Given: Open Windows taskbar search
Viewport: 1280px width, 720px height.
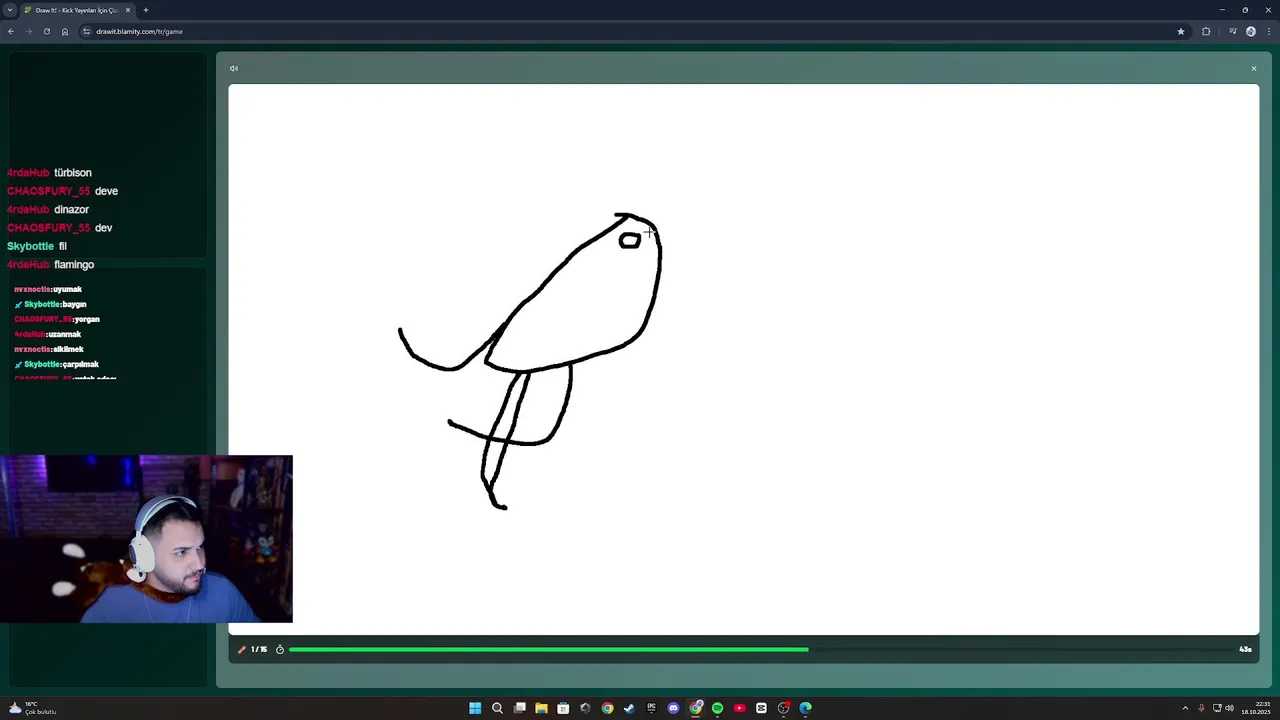Looking at the screenshot, I should click(497, 708).
